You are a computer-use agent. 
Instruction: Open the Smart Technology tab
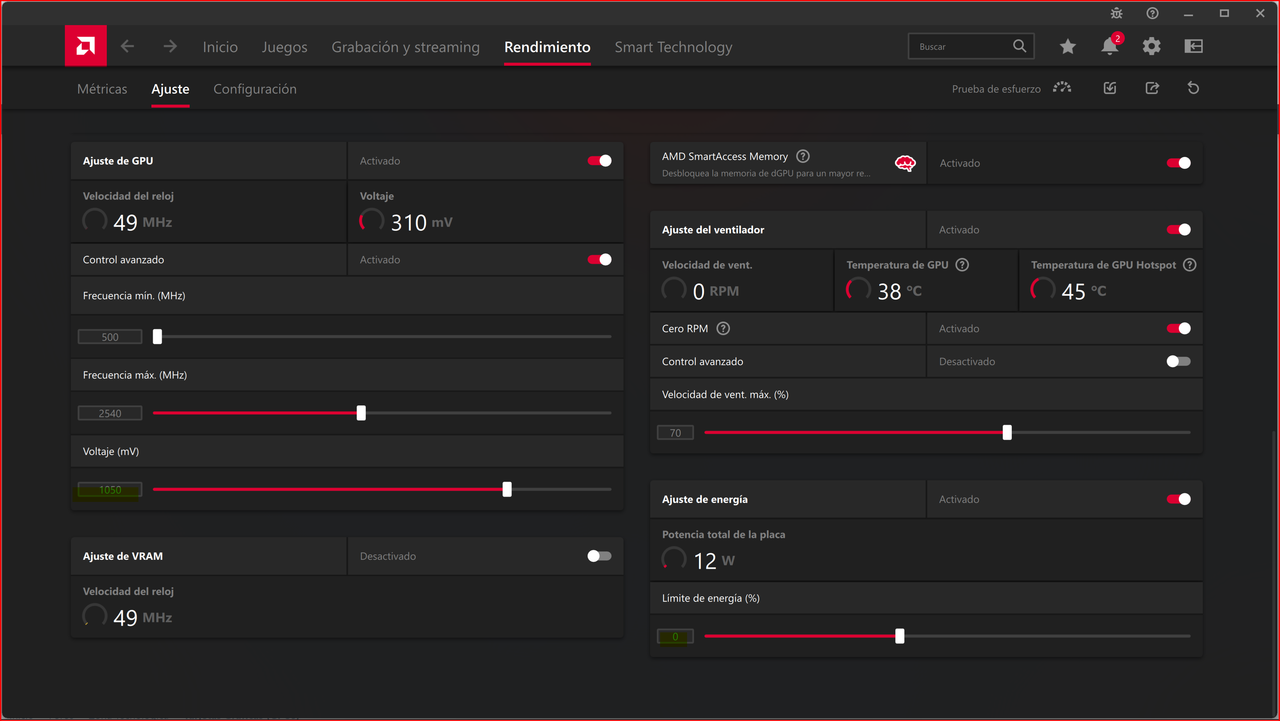(673, 47)
